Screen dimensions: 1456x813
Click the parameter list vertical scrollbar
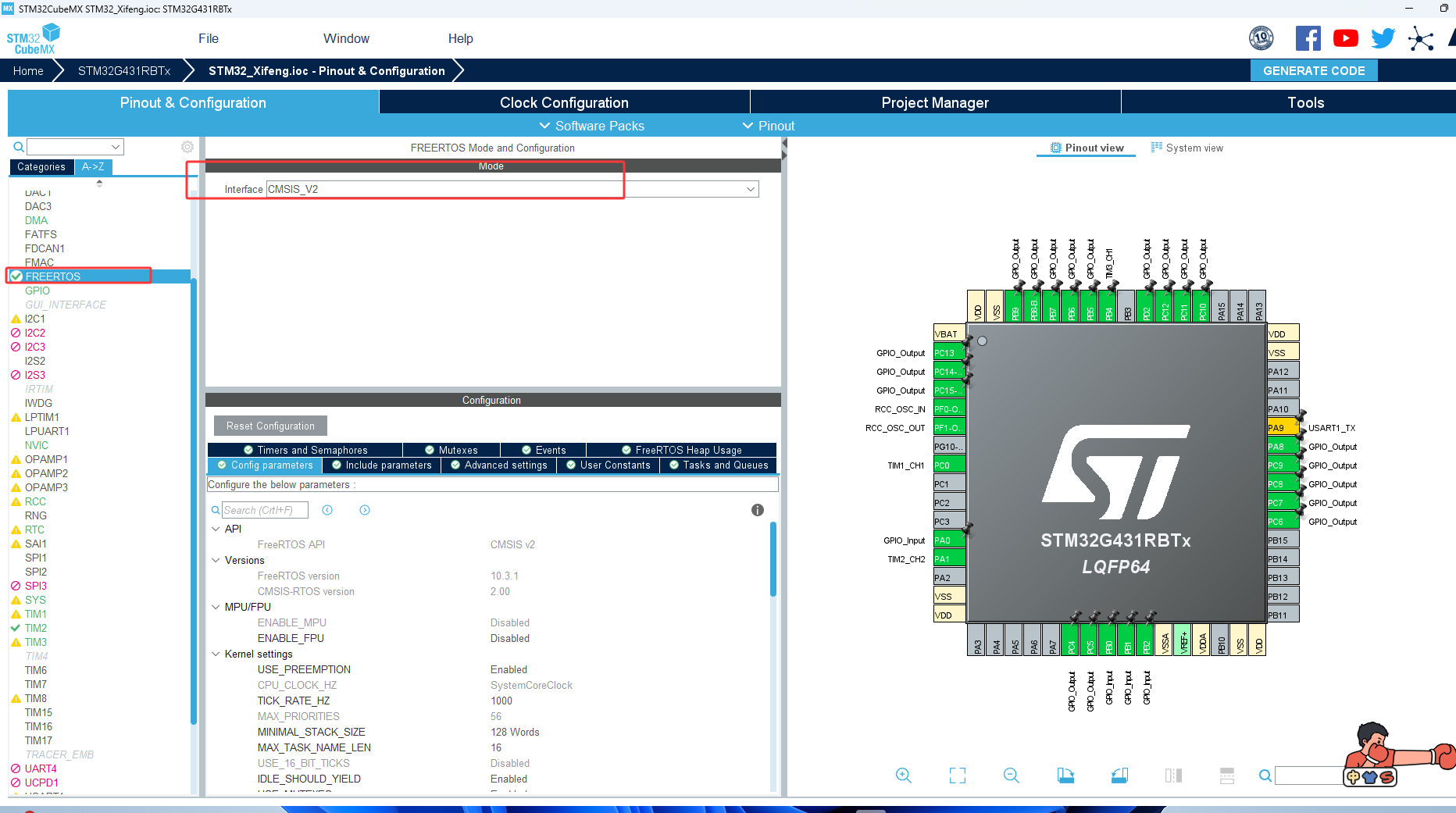tap(773, 559)
